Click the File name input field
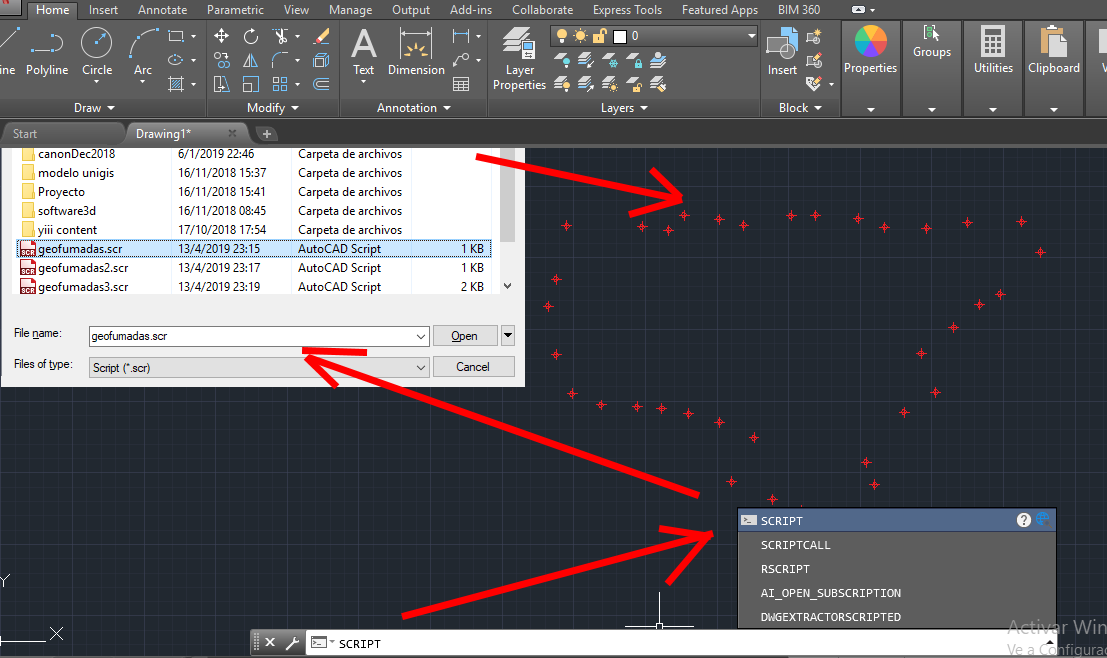This screenshot has height=658, width=1107. click(259, 336)
